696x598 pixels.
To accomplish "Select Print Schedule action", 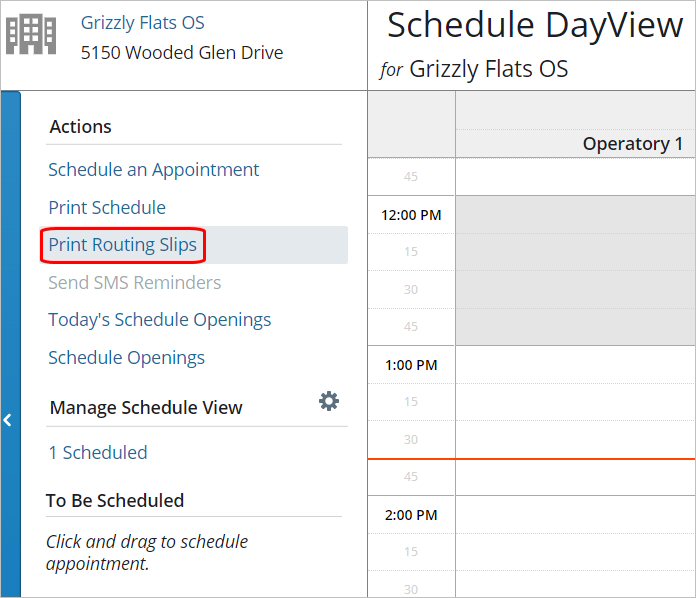I will click(107, 208).
